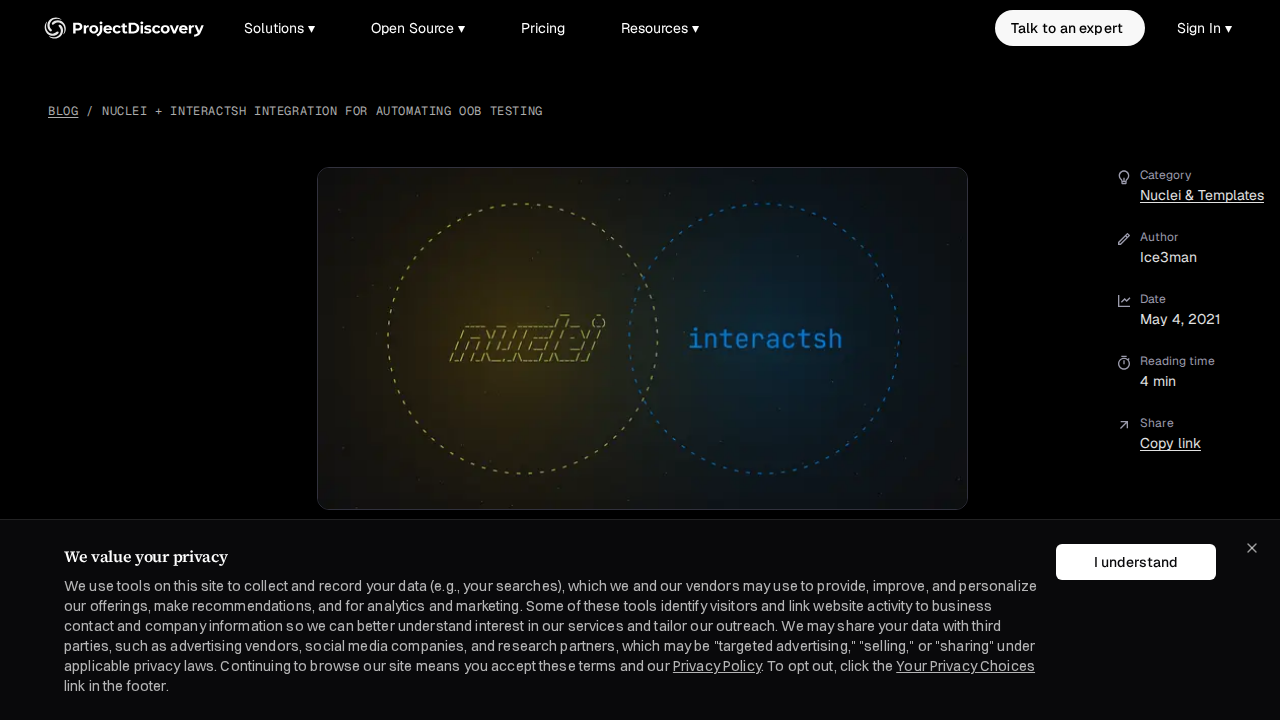
Task: Click the breadcrumb article title text
Action: coord(322,111)
